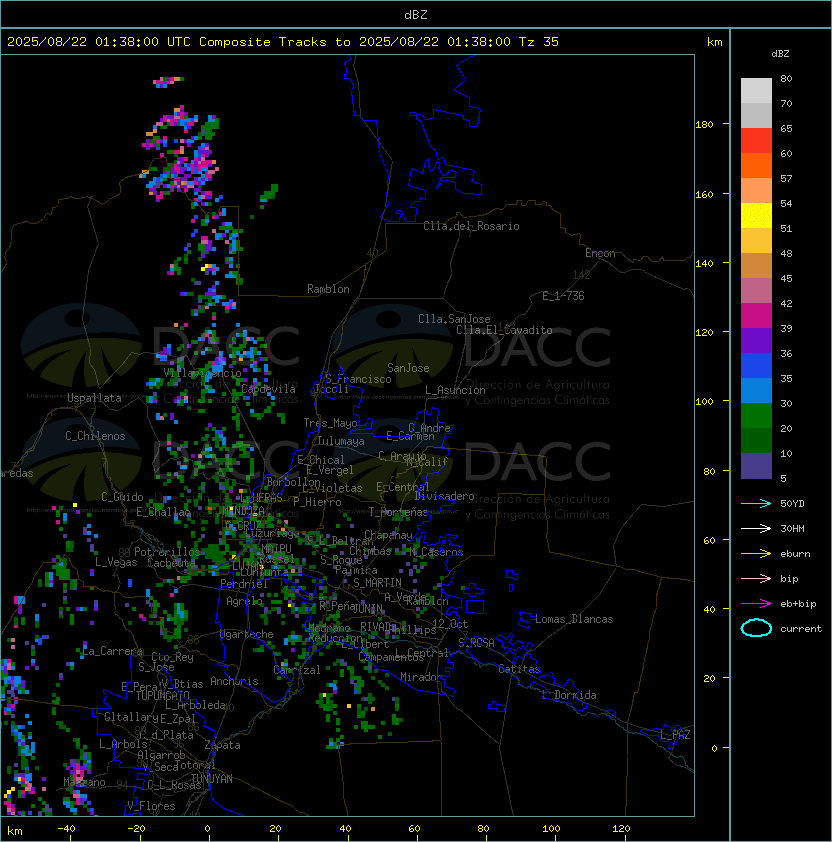Click the 100 km mark on vertical axis
Screen dimensions: 832x842
click(704, 402)
